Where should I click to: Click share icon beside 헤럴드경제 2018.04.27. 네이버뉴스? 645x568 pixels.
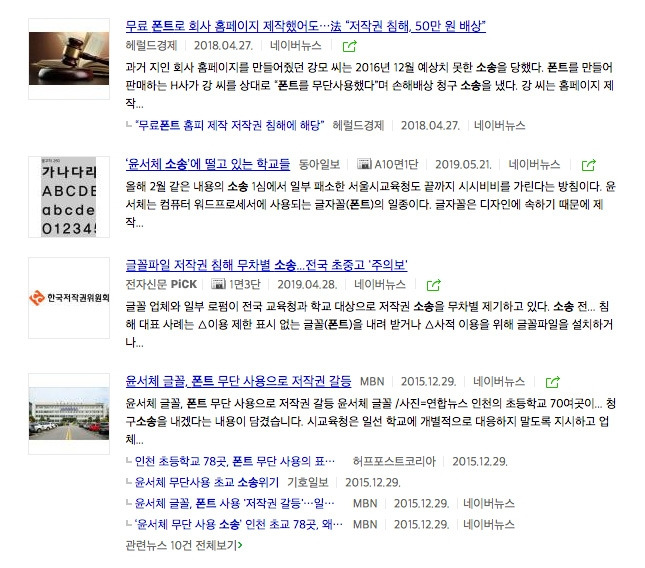pyautogui.click(x=350, y=46)
